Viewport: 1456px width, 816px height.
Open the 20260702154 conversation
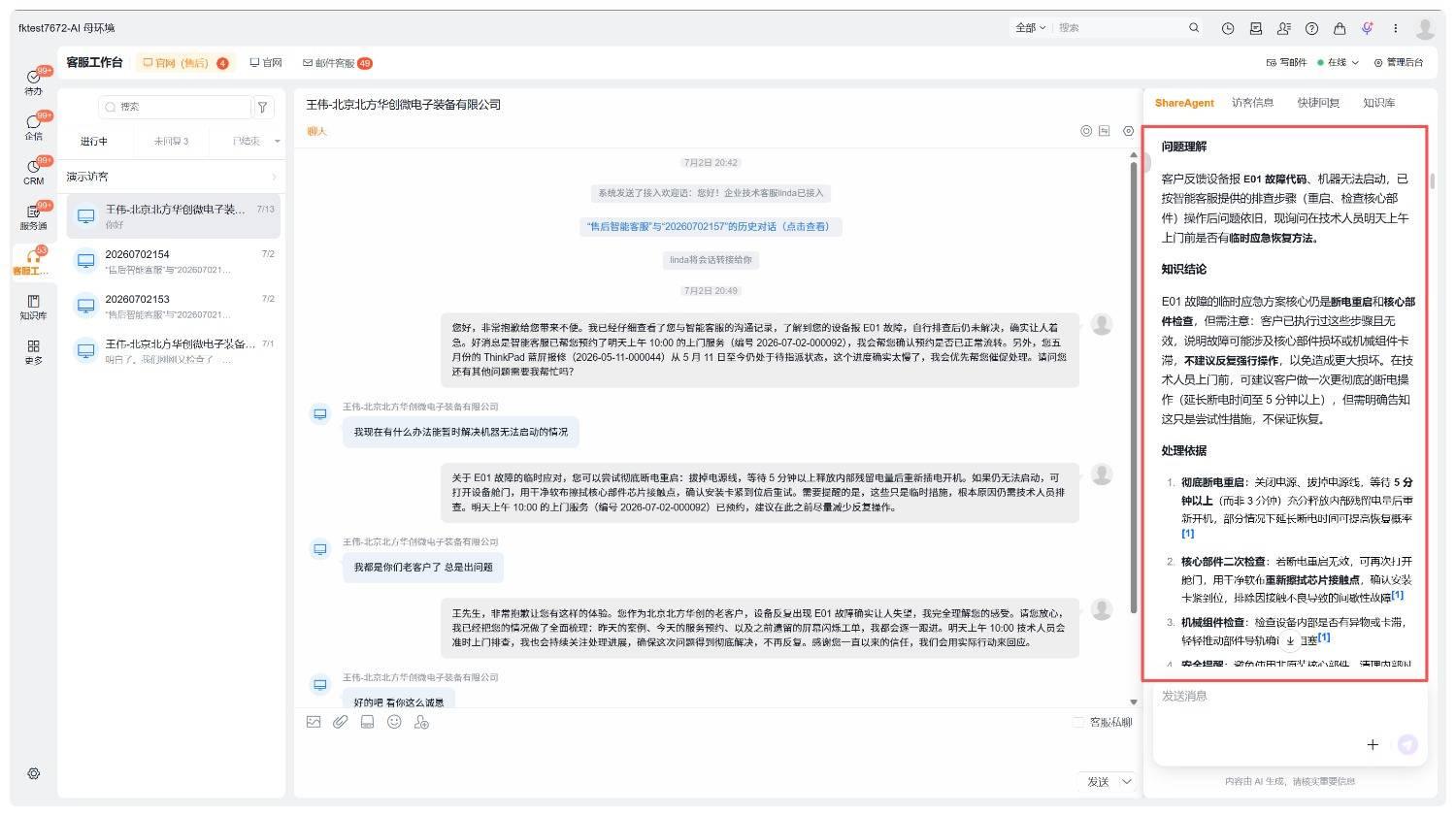[173, 262]
